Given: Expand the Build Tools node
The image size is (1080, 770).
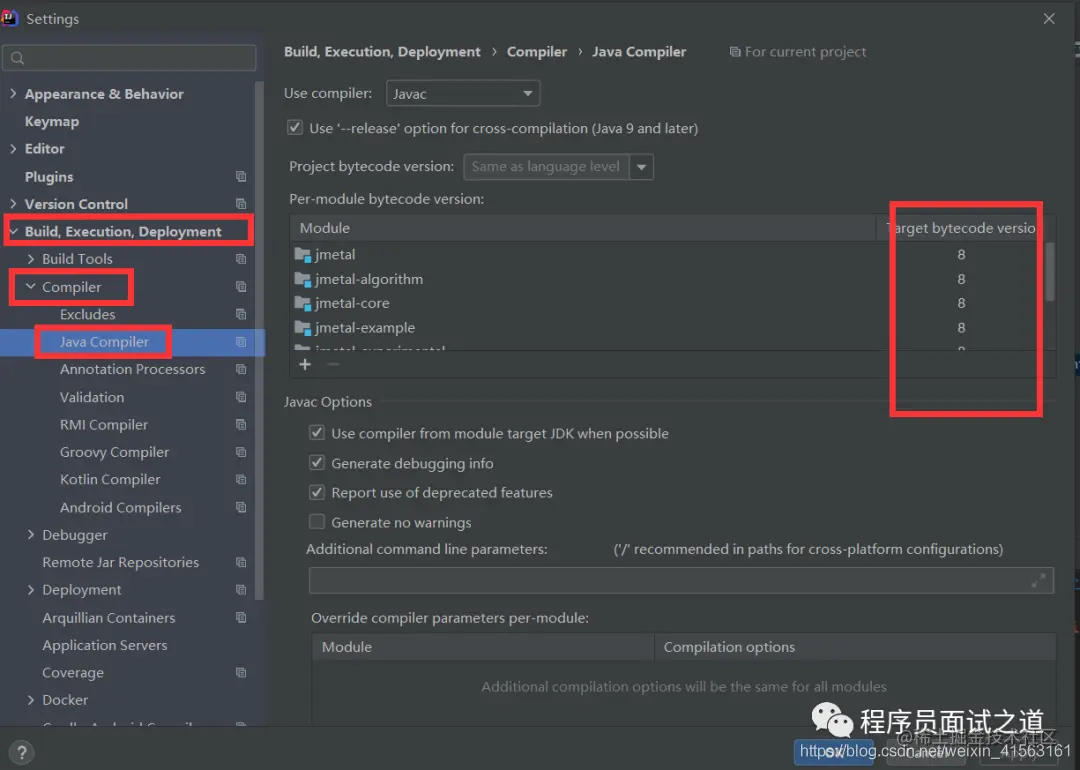Looking at the screenshot, I should point(30,258).
